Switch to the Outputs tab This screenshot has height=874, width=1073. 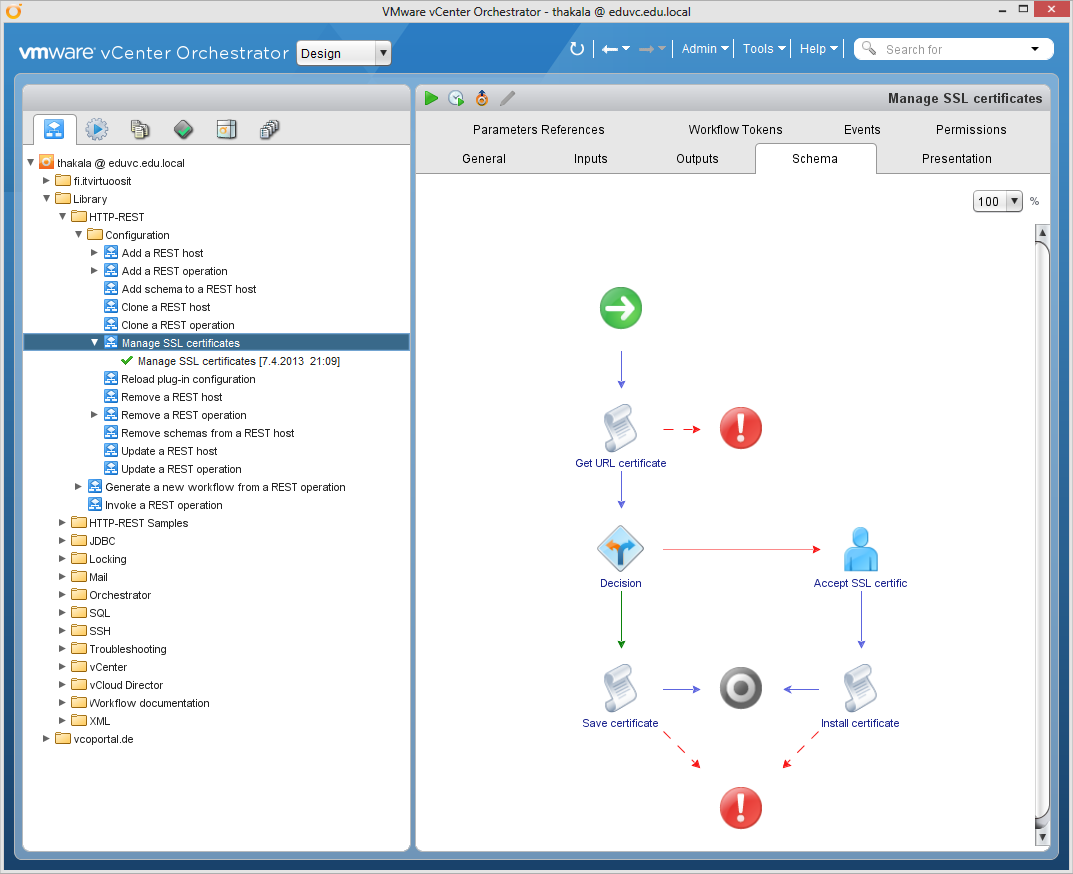[x=697, y=159]
